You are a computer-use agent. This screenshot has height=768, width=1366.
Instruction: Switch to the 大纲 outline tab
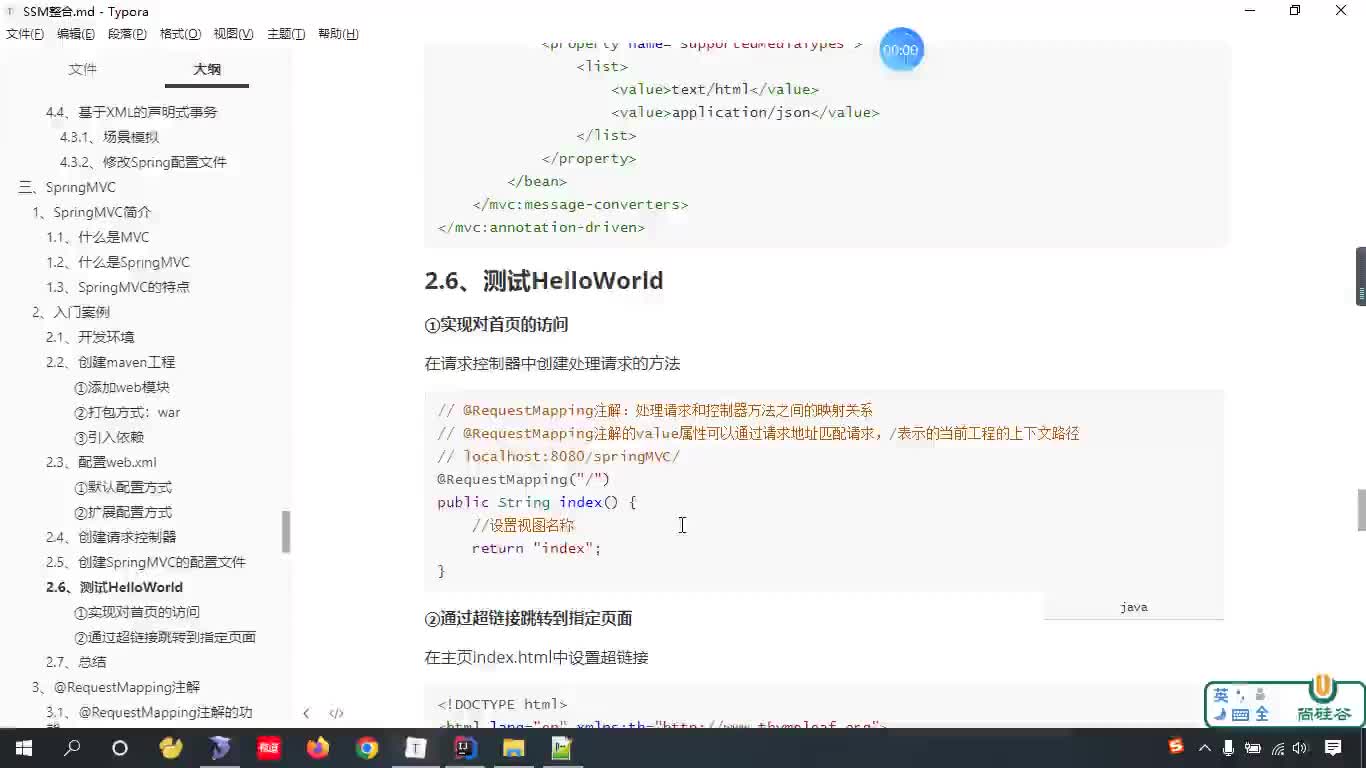(x=207, y=69)
